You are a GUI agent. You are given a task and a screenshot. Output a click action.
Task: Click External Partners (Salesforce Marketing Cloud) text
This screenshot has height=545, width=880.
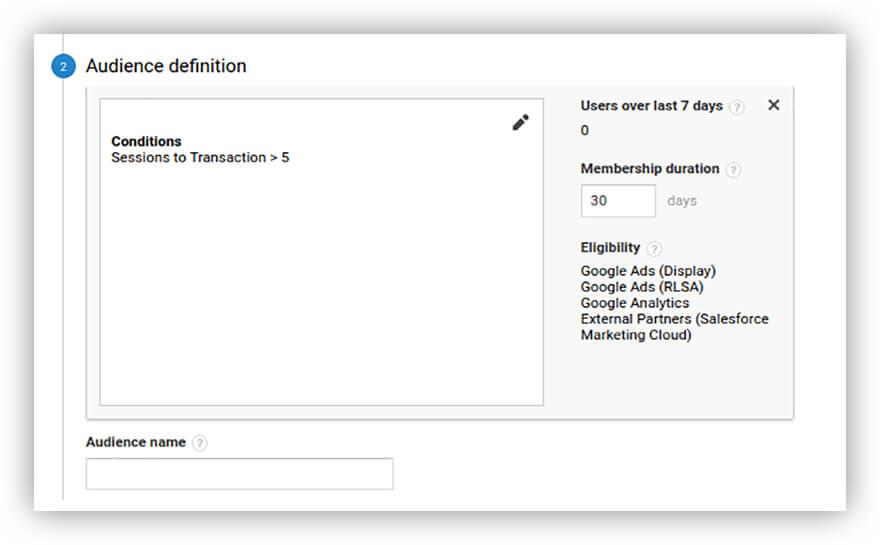(x=674, y=327)
